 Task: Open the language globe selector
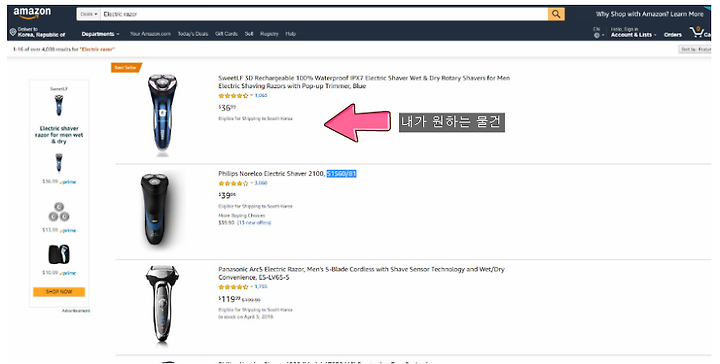click(x=598, y=35)
